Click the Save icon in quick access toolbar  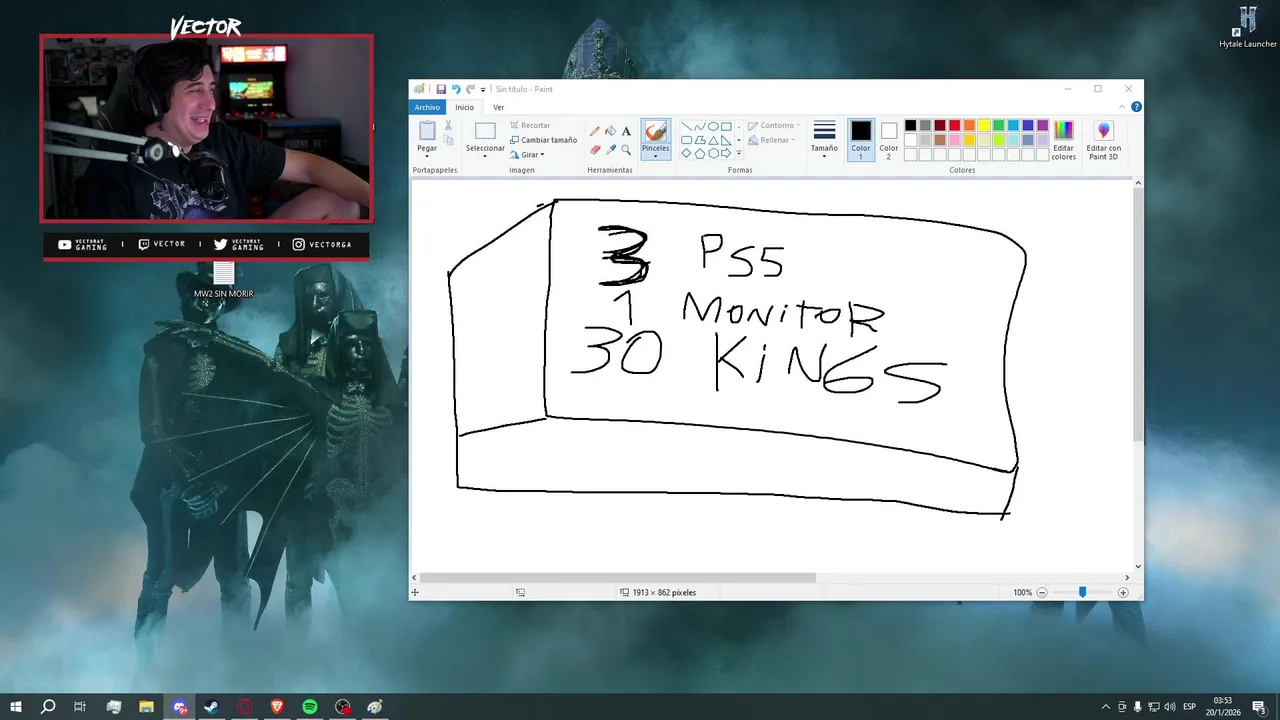click(441, 89)
